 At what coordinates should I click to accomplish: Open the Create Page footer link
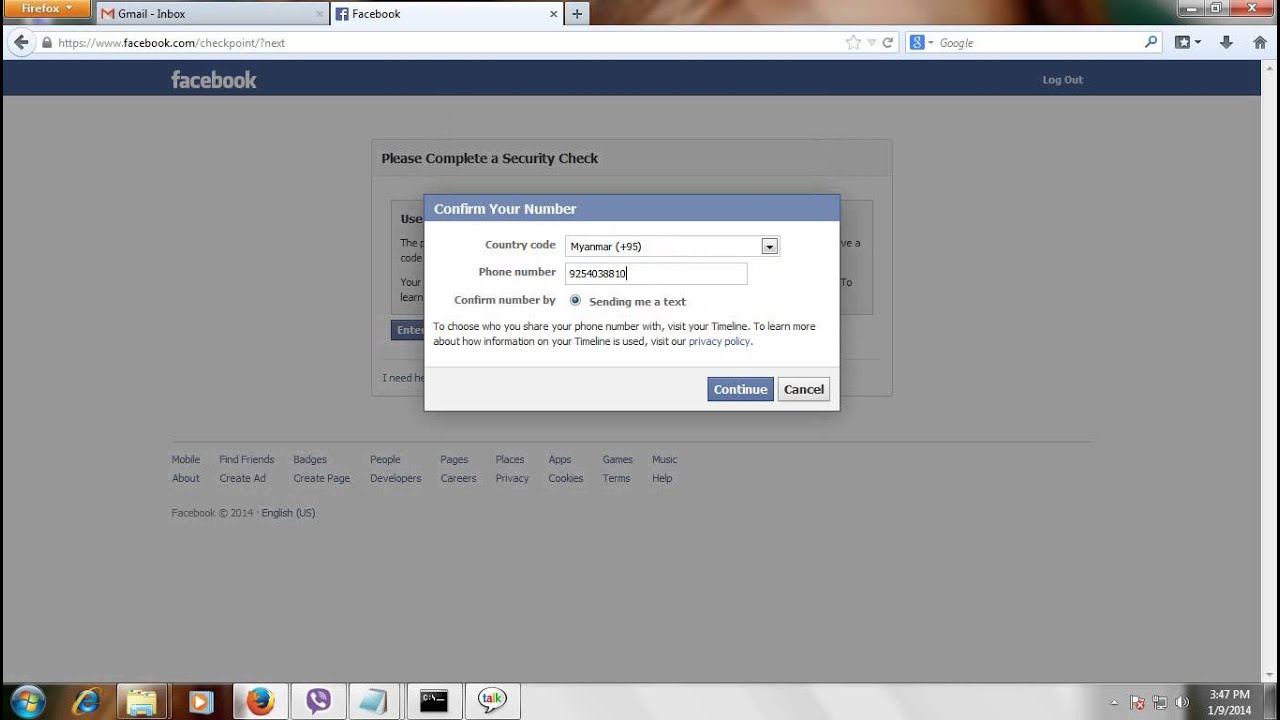coord(322,479)
